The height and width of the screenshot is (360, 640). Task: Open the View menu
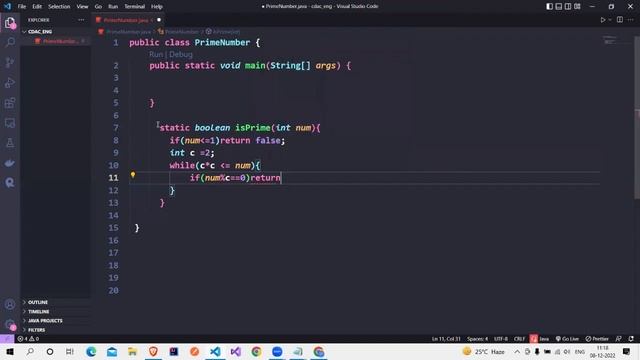(x=82, y=7)
